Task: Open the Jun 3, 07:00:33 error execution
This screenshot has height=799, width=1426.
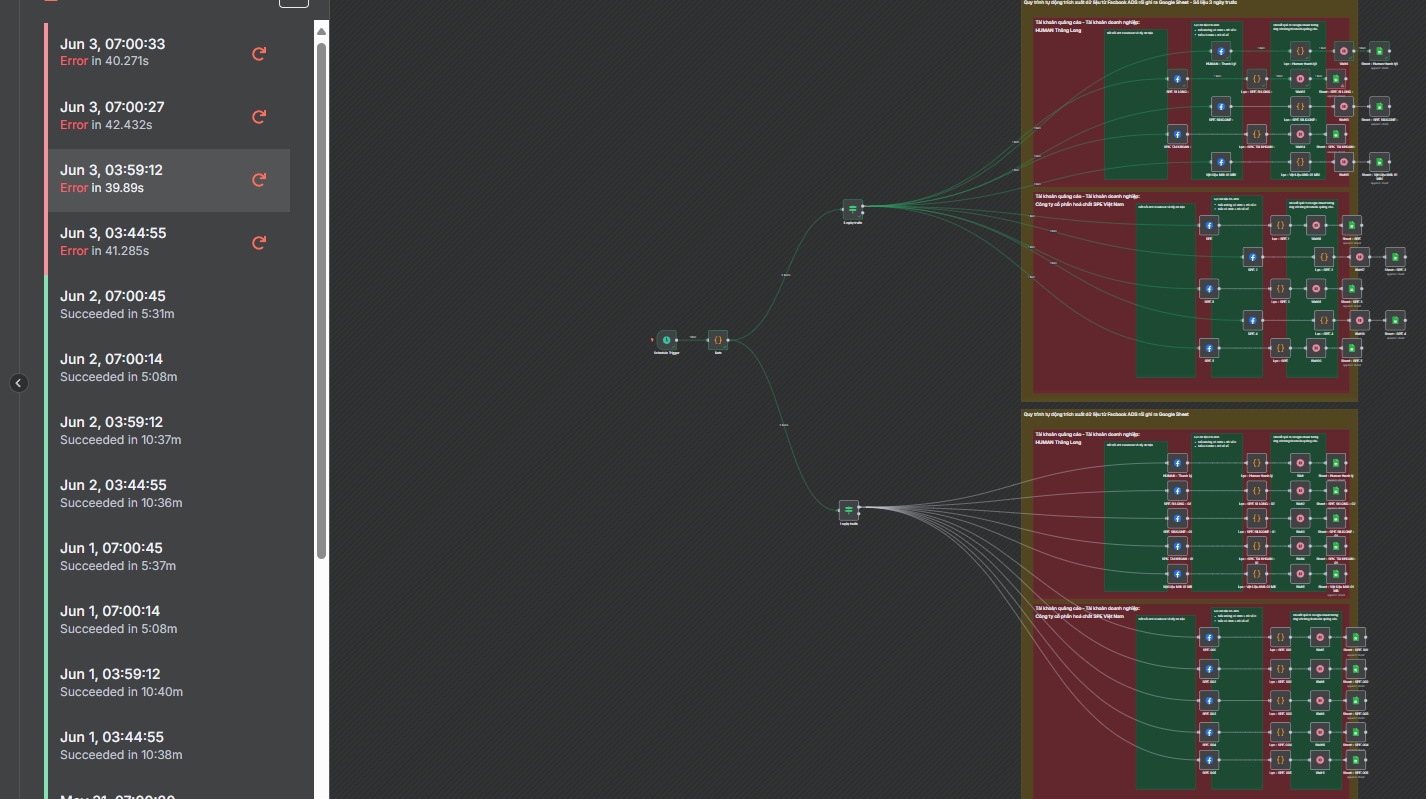Action: tap(168, 53)
